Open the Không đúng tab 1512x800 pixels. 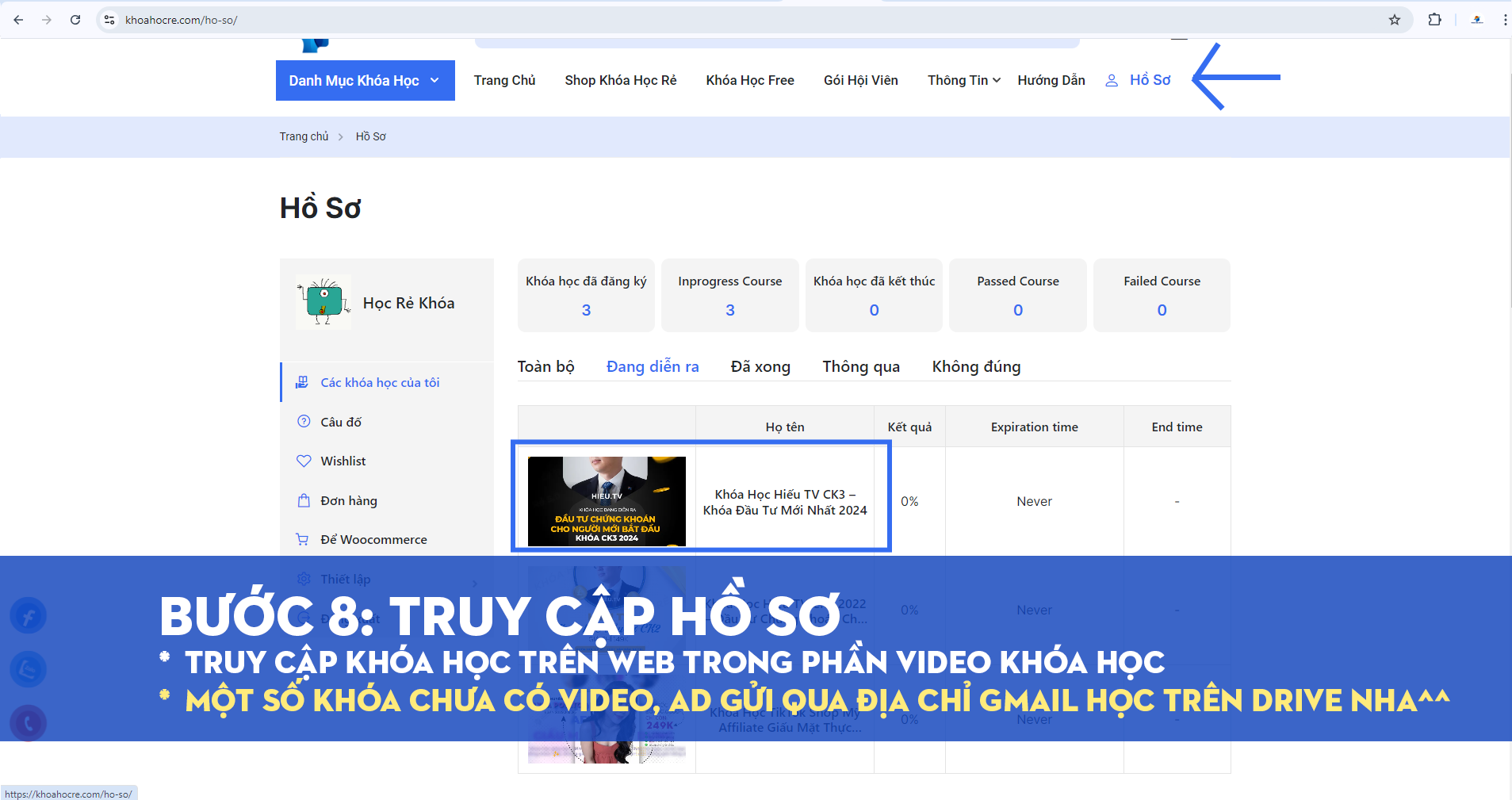click(975, 366)
